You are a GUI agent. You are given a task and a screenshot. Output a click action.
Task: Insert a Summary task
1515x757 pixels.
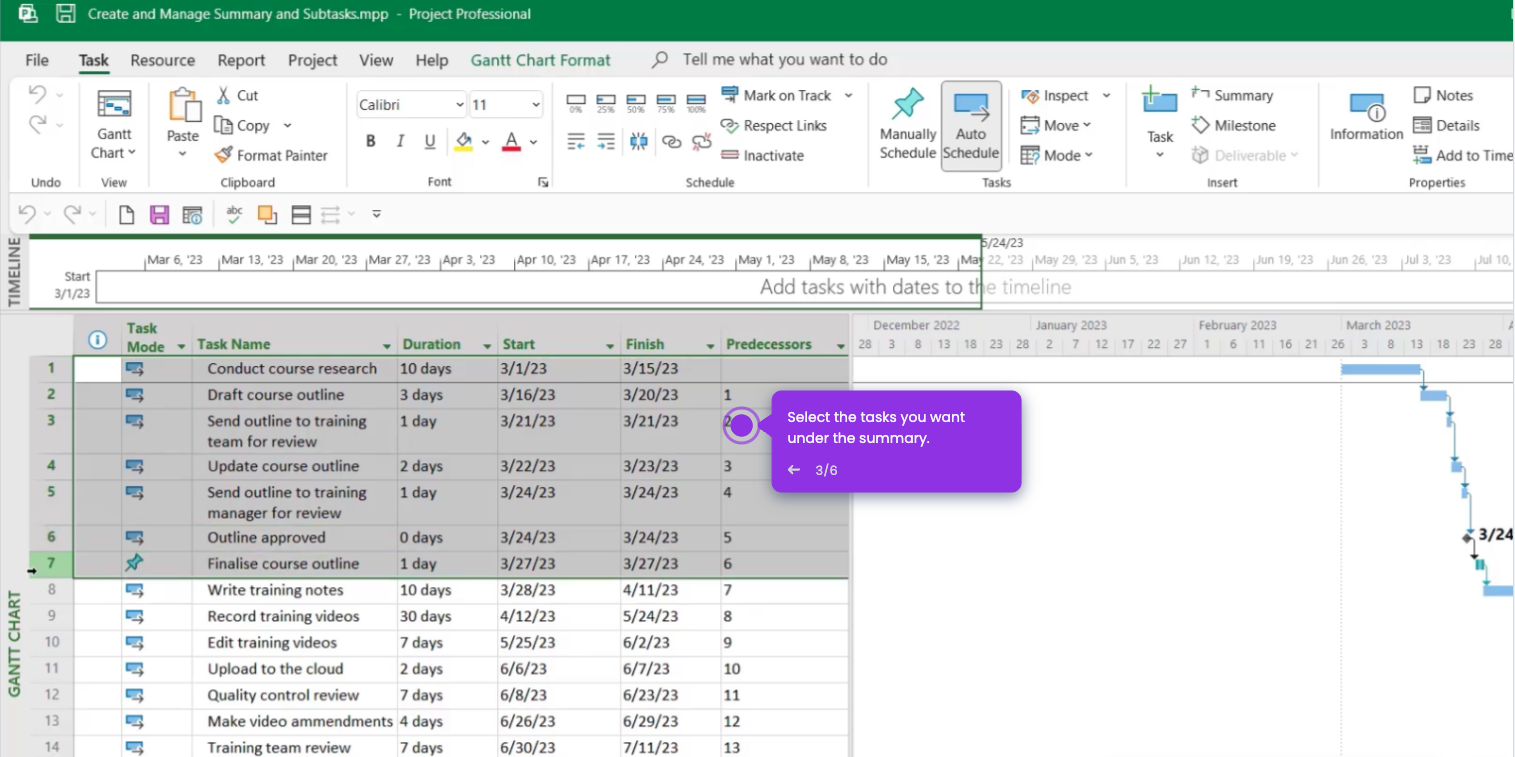tap(1232, 95)
